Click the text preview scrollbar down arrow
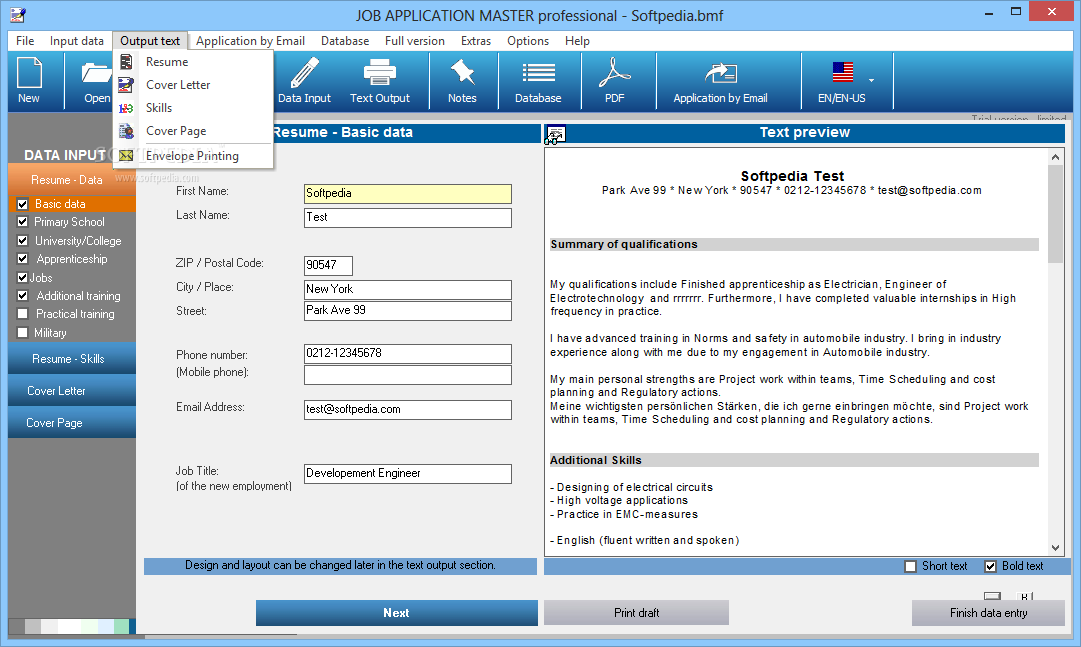This screenshot has width=1081, height=647. [x=1055, y=548]
